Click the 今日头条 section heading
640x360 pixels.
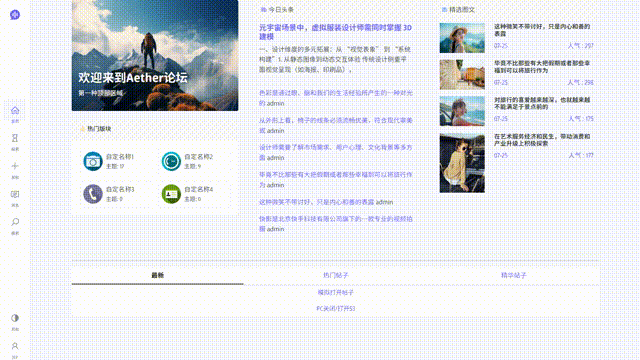point(281,10)
